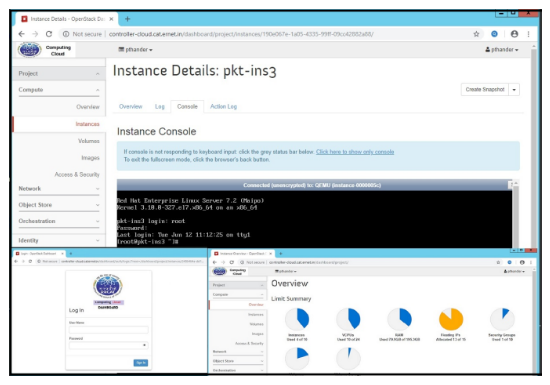Open a new browser tab with plus icon
550x385 pixels.
(x=127, y=19)
